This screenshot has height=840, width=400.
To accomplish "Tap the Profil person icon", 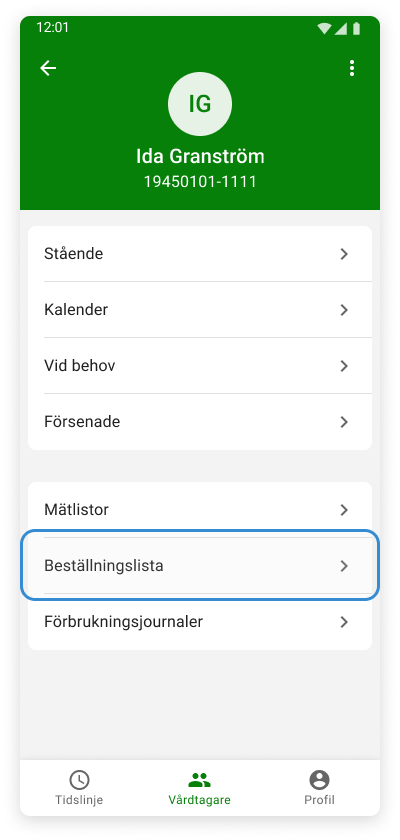I will 320,779.
